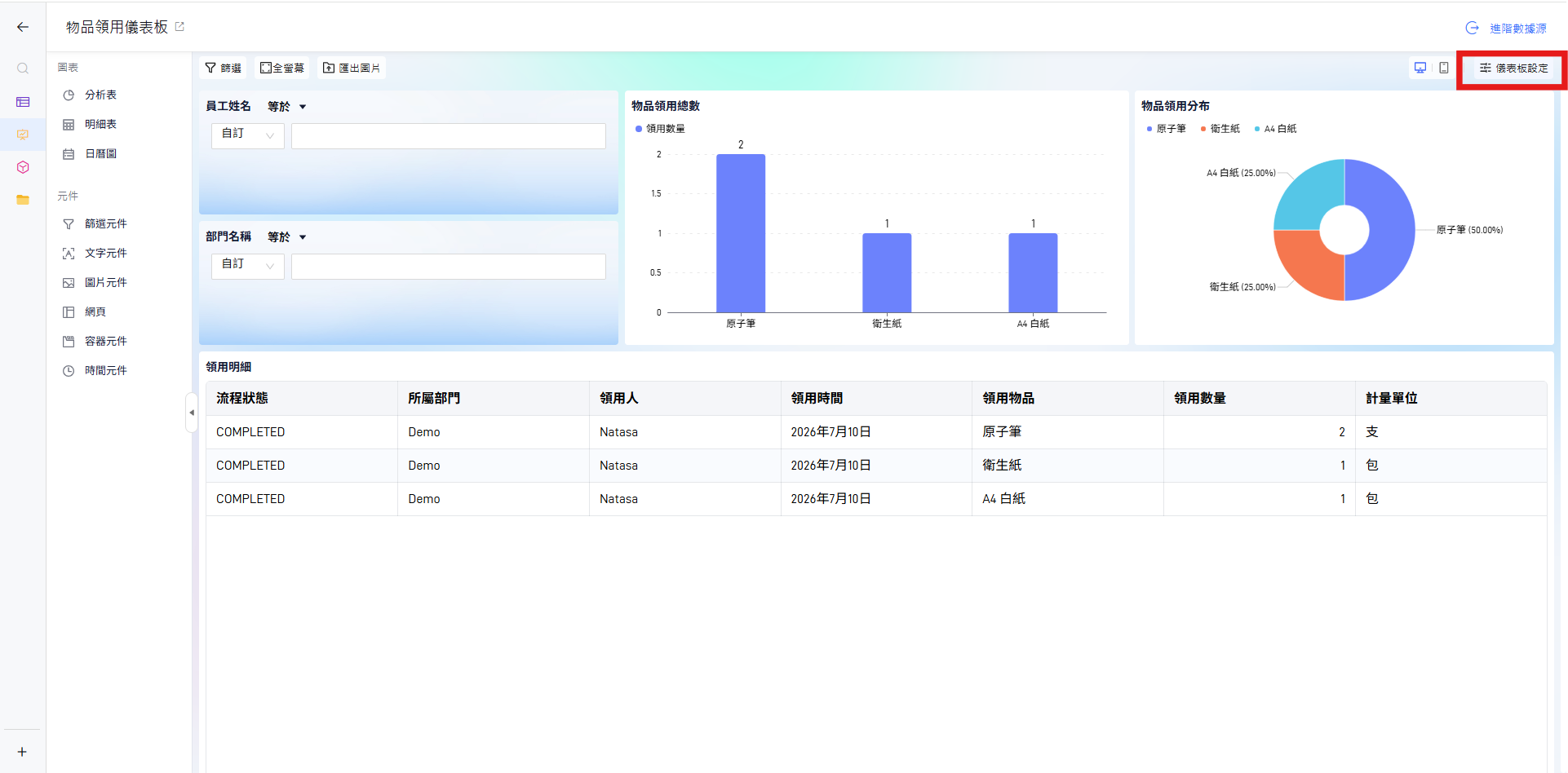The width and height of the screenshot is (1568, 773).
Task: Export the dashboard with 匯出圖片
Action: [x=352, y=68]
